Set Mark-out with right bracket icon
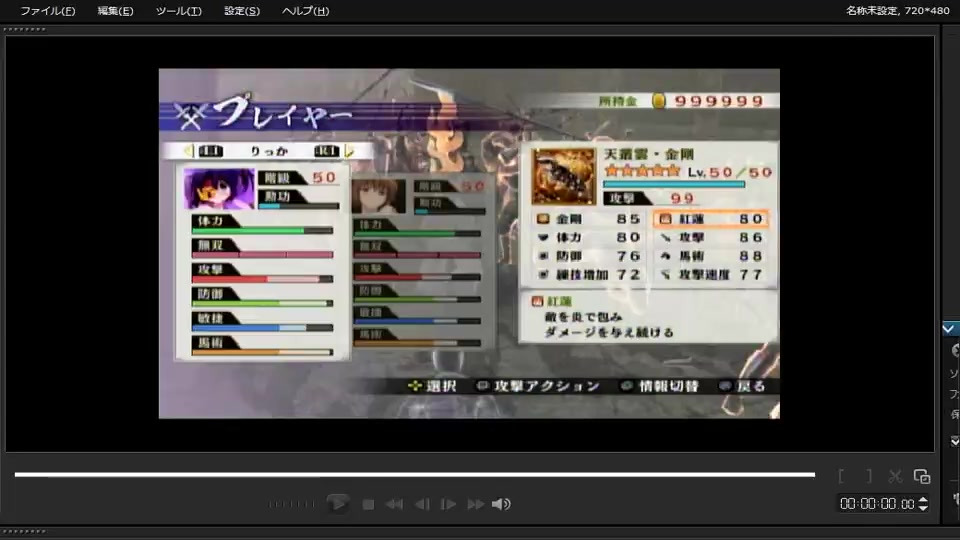The height and width of the screenshot is (540, 960). click(x=869, y=476)
